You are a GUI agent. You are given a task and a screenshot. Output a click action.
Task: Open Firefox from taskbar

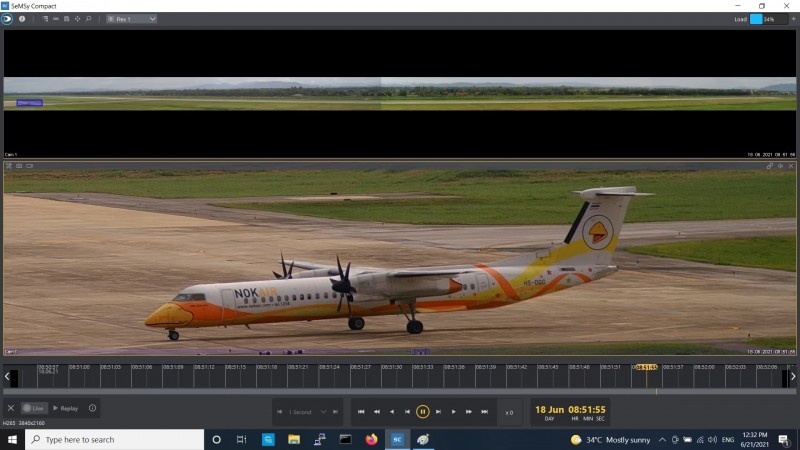371,439
